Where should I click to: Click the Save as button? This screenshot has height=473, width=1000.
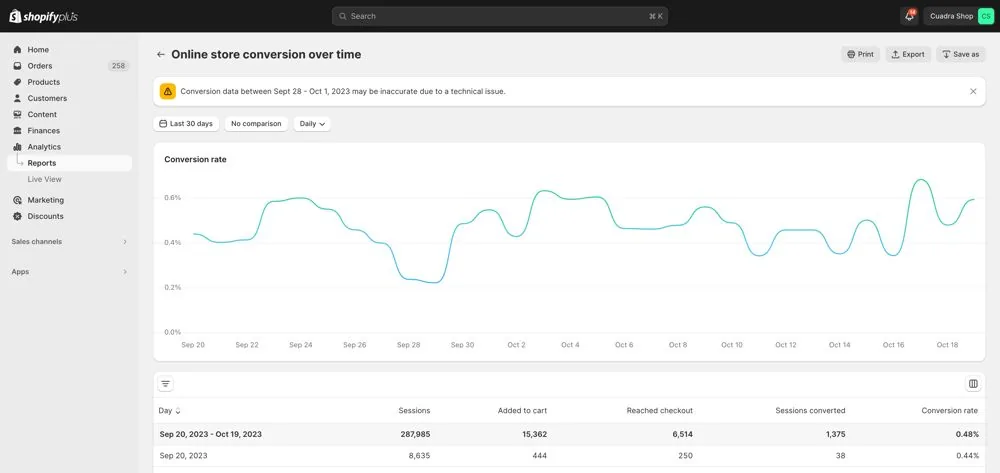960,54
